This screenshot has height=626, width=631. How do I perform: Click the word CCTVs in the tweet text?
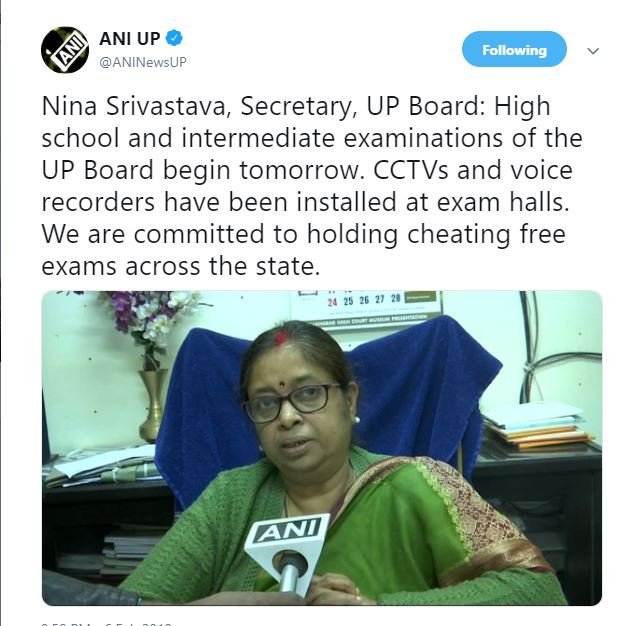click(x=411, y=170)
